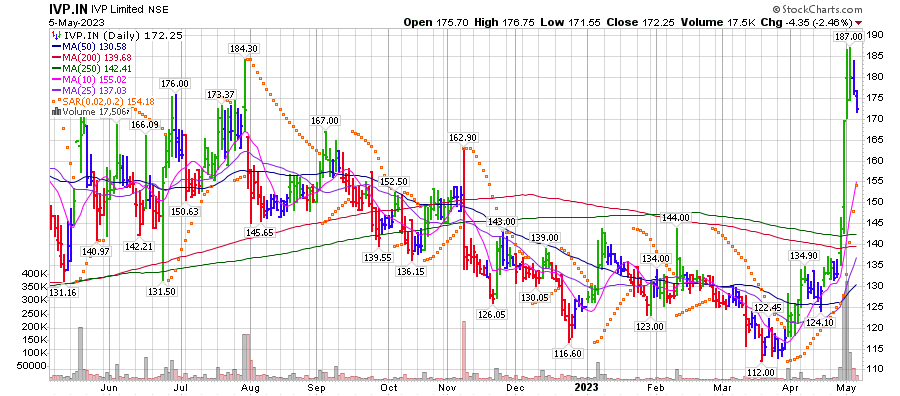The width and height of the screenshot is (900, 396).
Task: Click the 124.10 price label
Action: (820, 323)
